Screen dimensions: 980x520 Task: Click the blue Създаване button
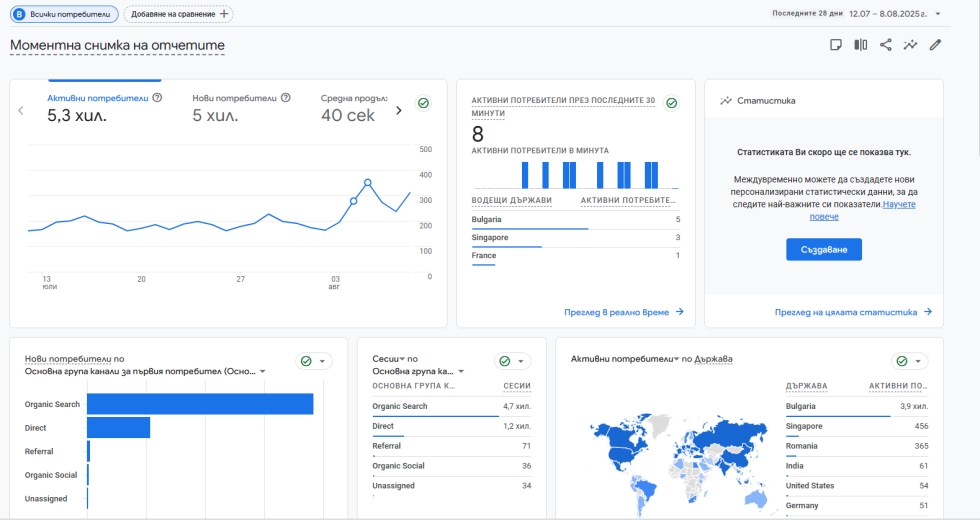pyautogui.click(x=824, y=249)
